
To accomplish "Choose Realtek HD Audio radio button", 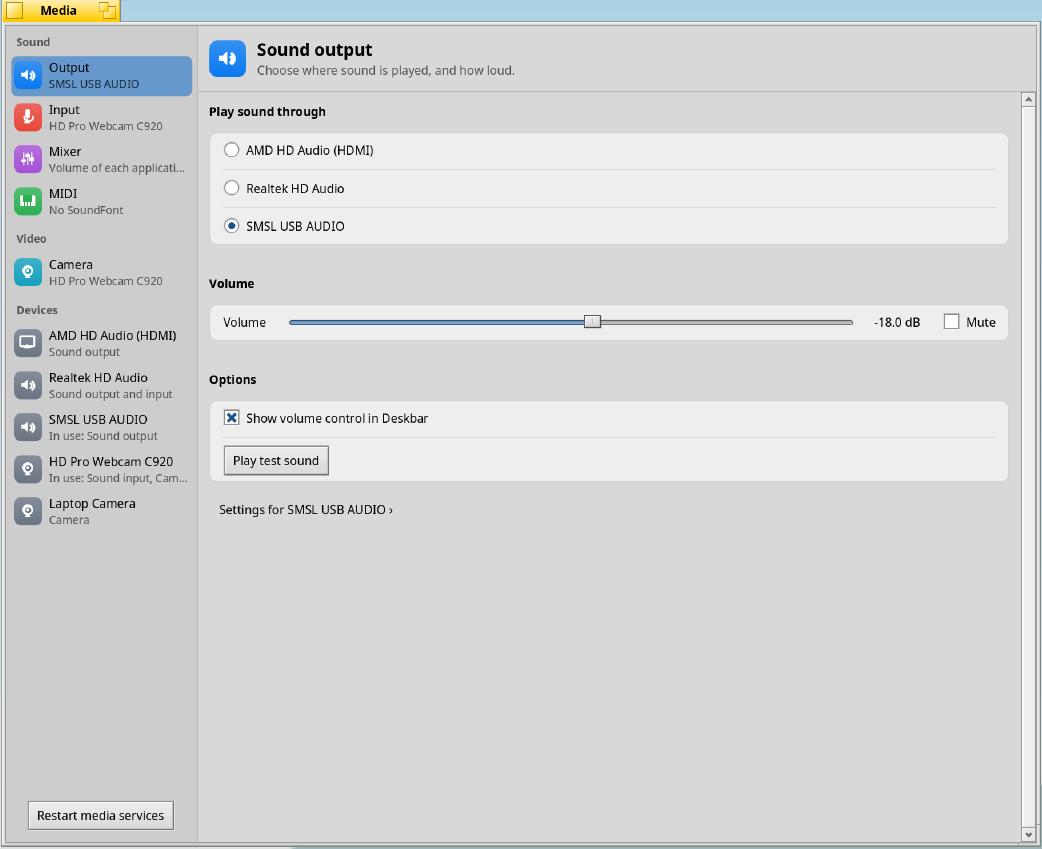I will (x=231, y=188).
